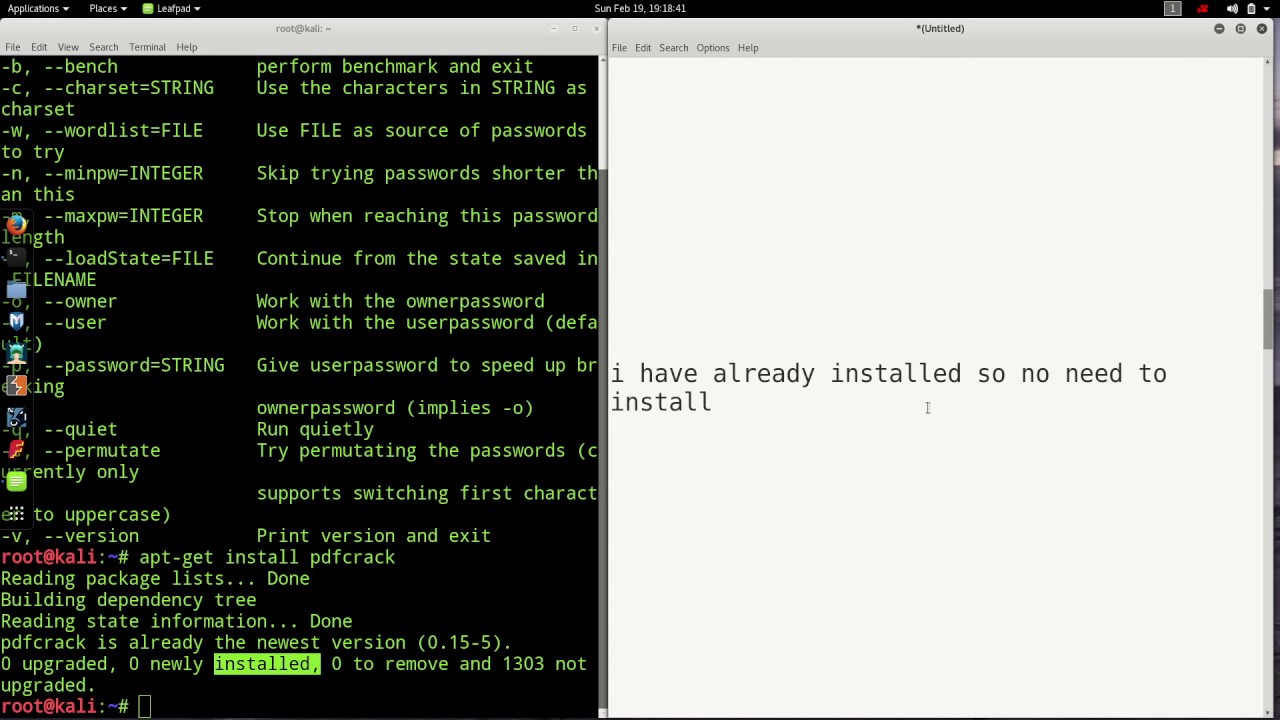Viewport: 1280px width, 720px height.
Task: Click '--maxpw=INTEGER' option text
Action: [123, 216]
